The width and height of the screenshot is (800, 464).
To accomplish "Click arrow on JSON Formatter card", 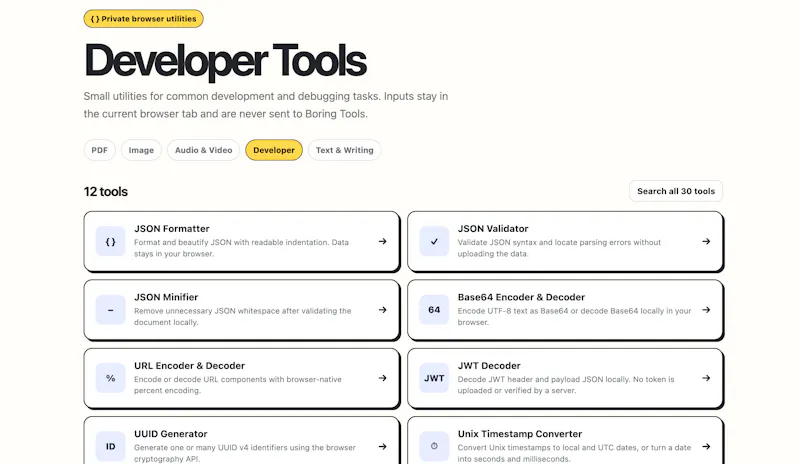I will point(382,241).
